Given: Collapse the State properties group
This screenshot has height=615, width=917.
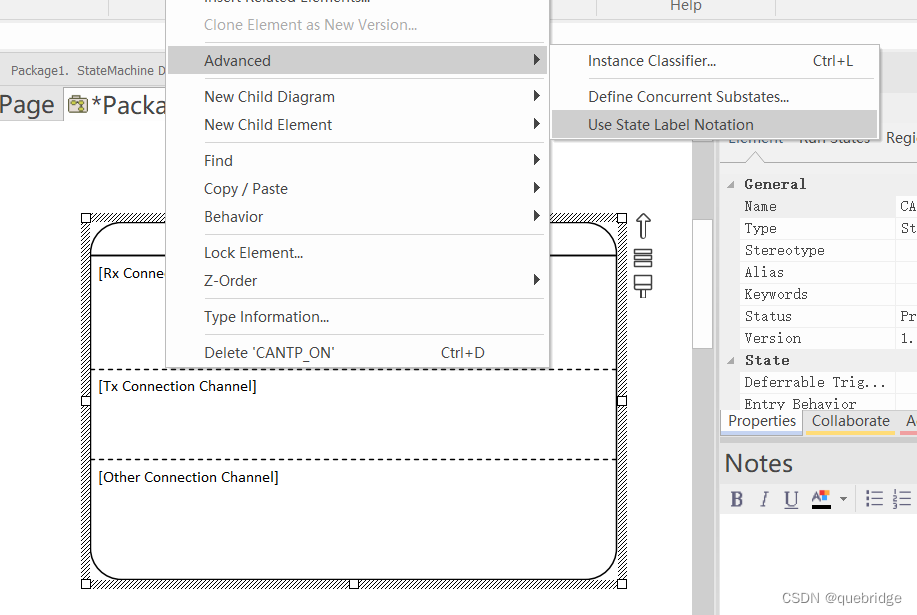Looking at the screenshot, I should [x=730, y=361].
